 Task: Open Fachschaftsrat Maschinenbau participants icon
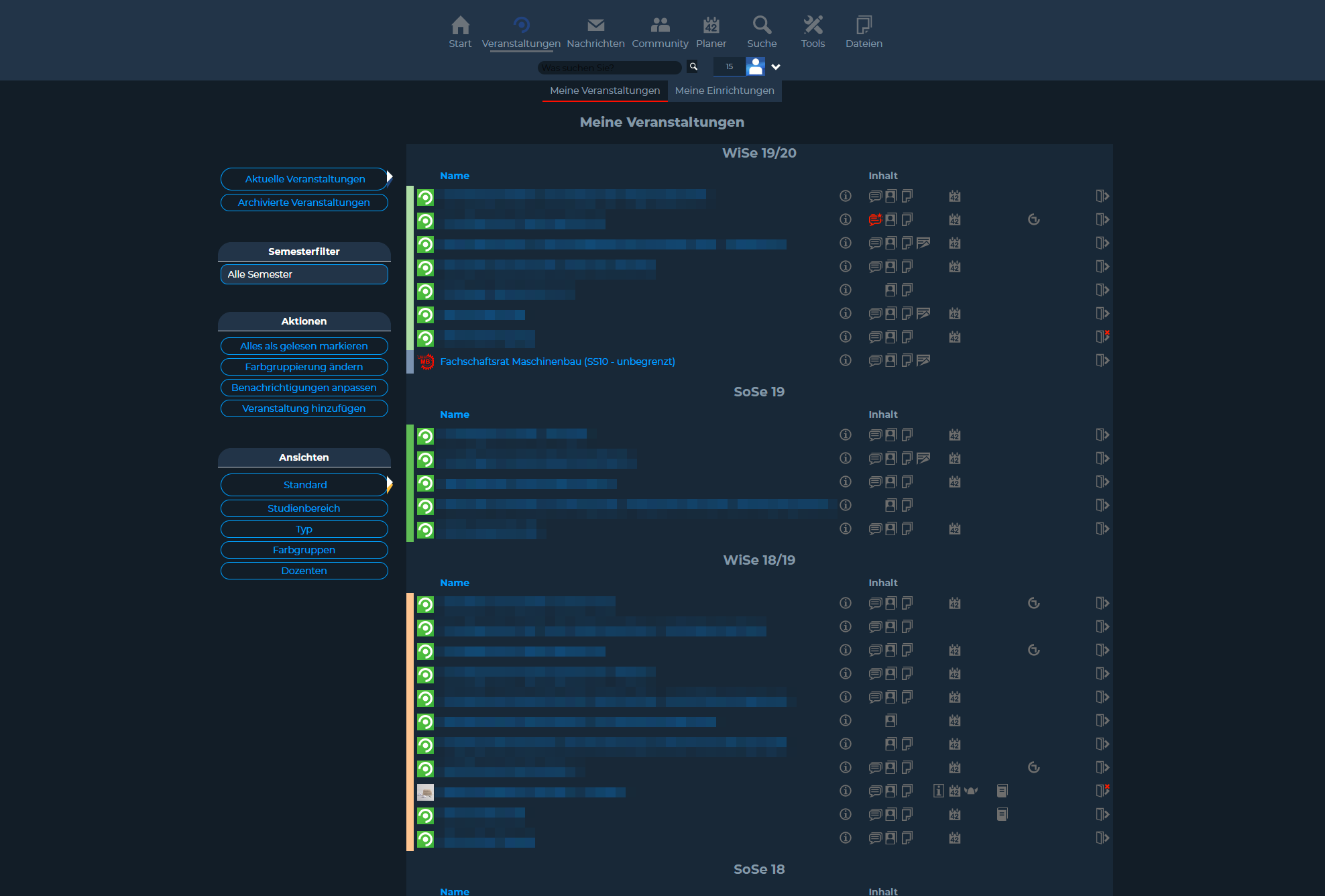890,361
